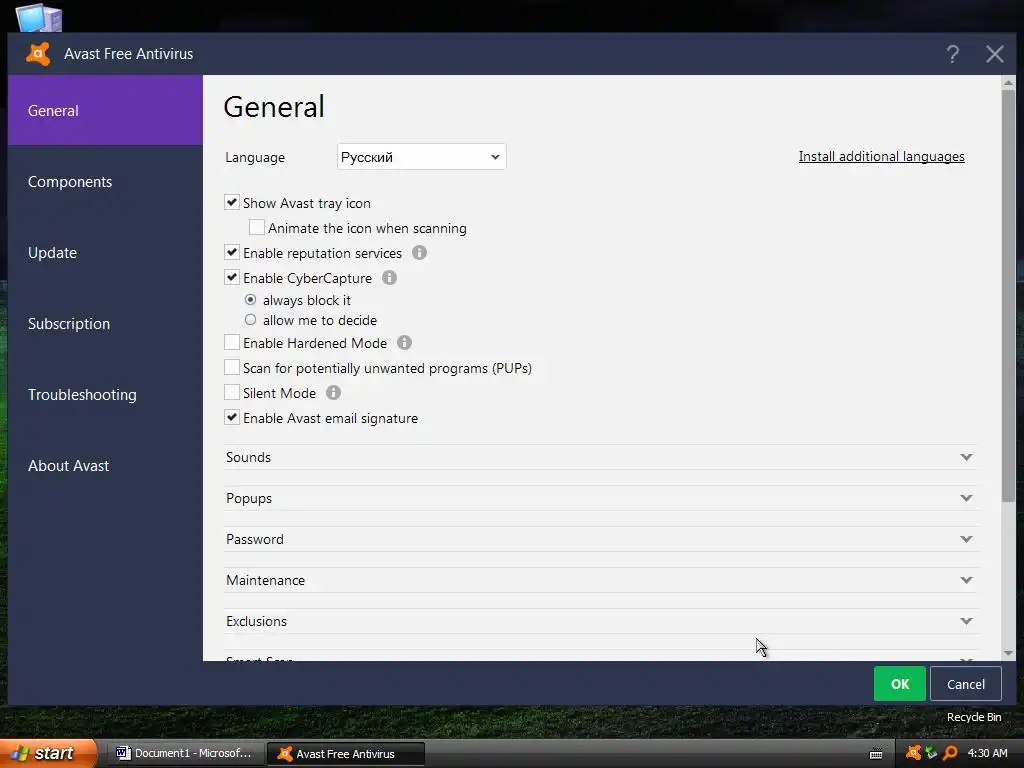
Task: Click info icon beside Enable CyberCapture
Action: coord(389,278)
